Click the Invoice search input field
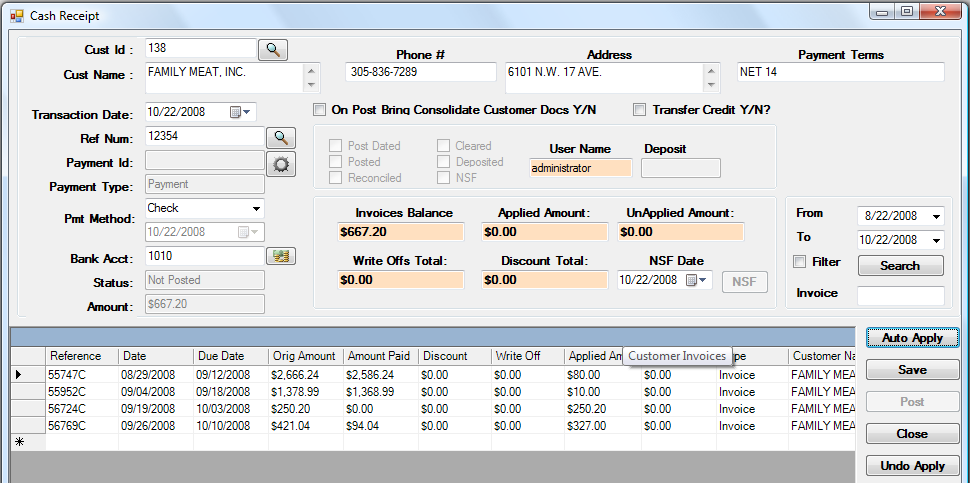Image resolution: width=970 pixels, height=483 pixels. [900, 295]
